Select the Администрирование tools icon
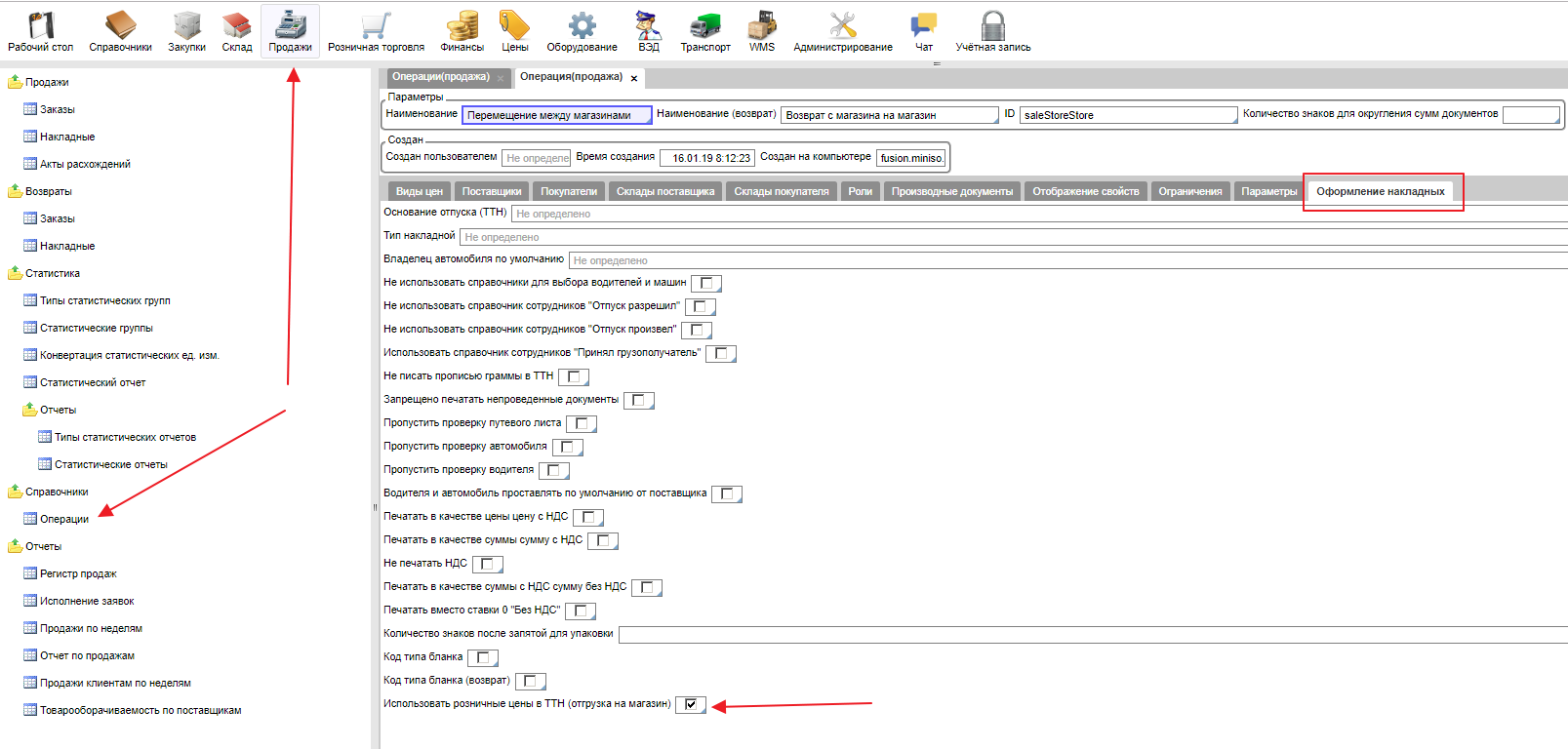Image resolution: width=1568 pixels, height=749 pixels. 842,31
